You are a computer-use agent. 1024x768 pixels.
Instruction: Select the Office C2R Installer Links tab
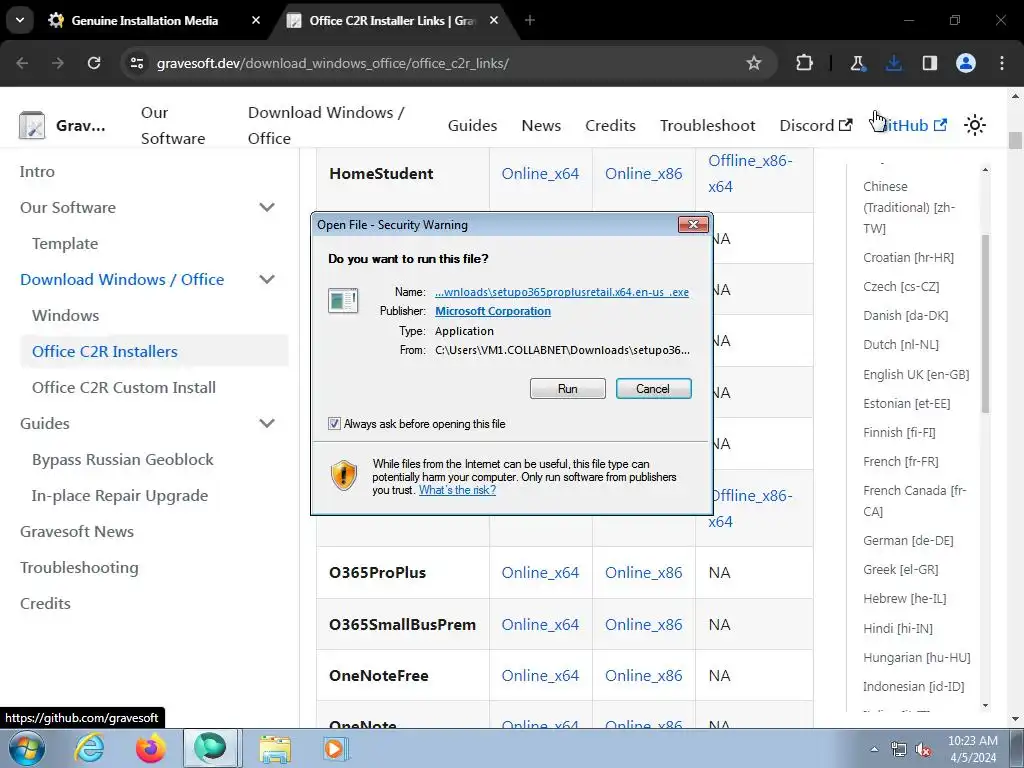[x=392, y=21]
